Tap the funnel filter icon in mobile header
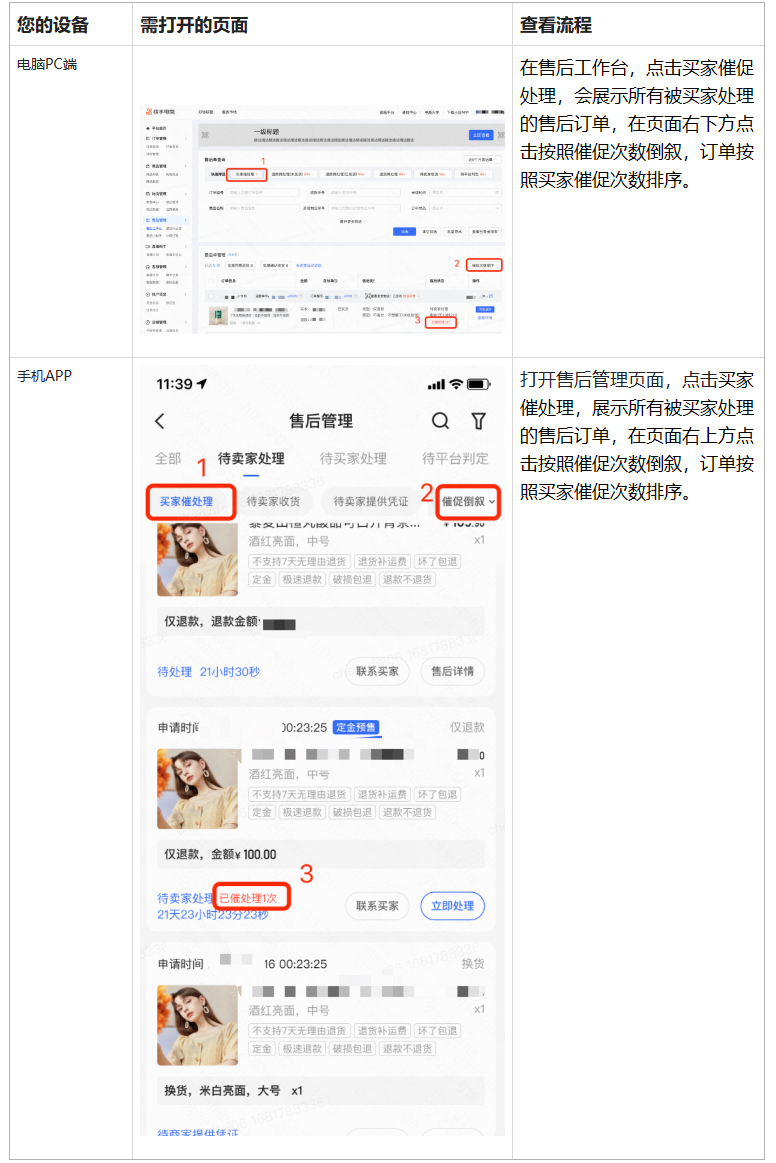This screenshot has height=1163, width=776. [x=479, y=421]
